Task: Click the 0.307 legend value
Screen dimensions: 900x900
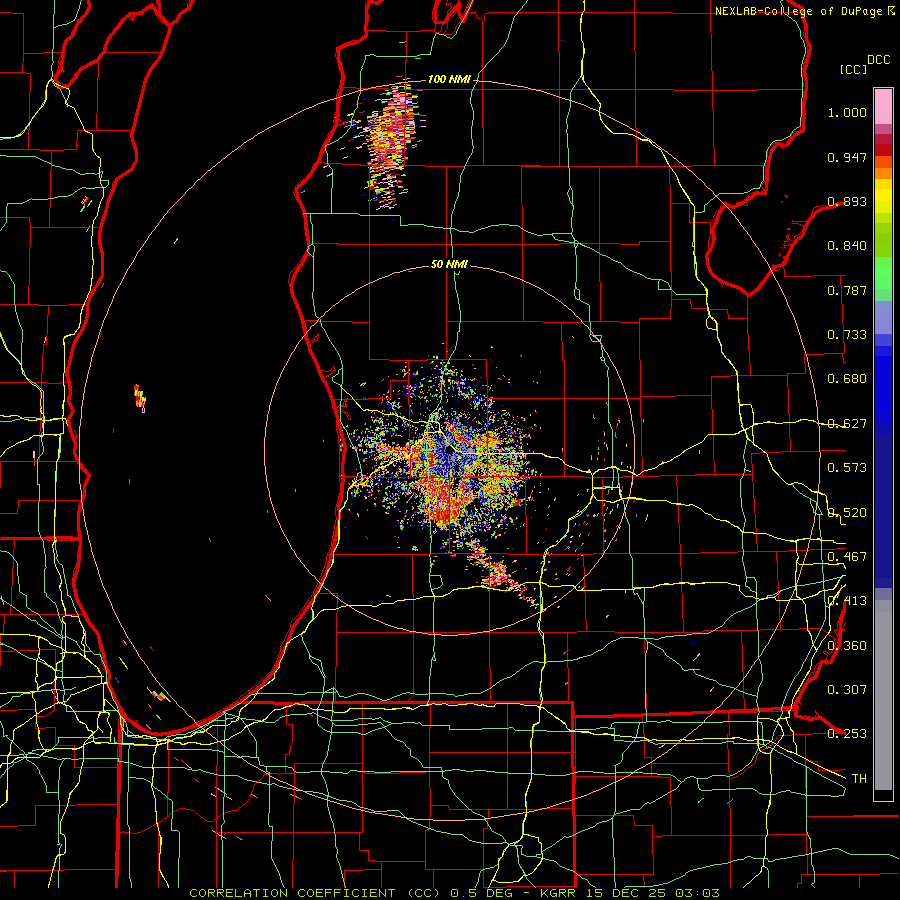Action: click(847, 689)
